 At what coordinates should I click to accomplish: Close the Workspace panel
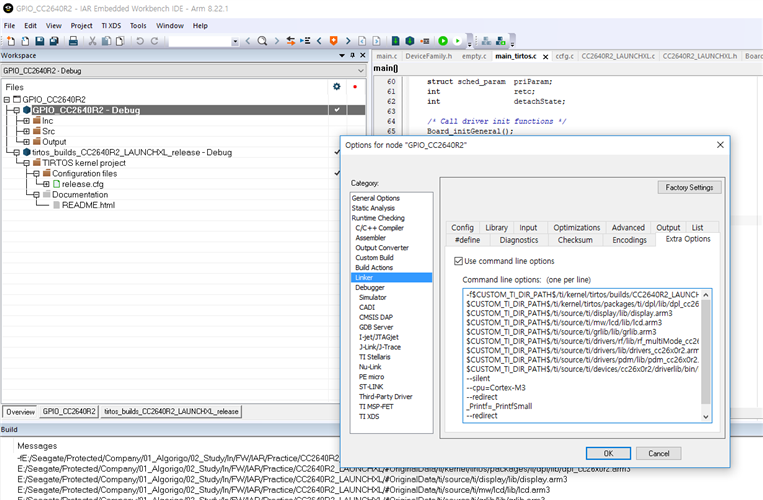(363, 55)
